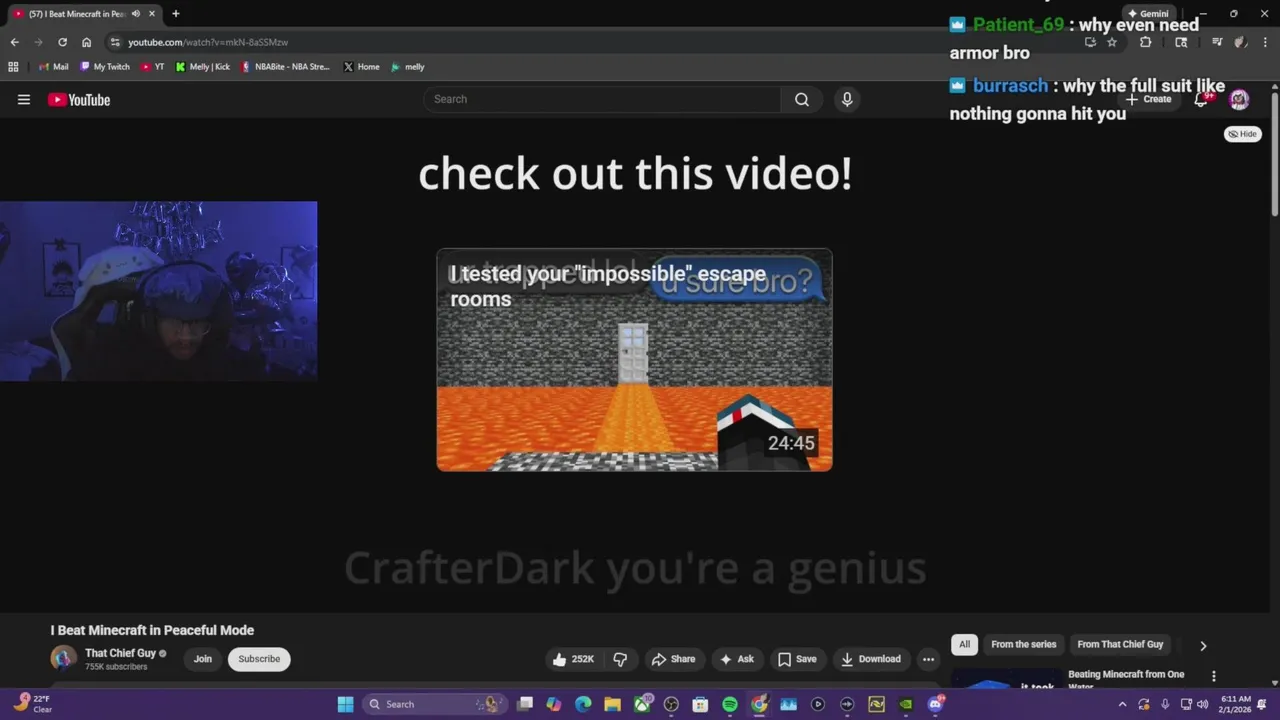This screenshot has width=1280, height=720.
Task: Open the My Twitch bookmark
Action: pos(105,67)
